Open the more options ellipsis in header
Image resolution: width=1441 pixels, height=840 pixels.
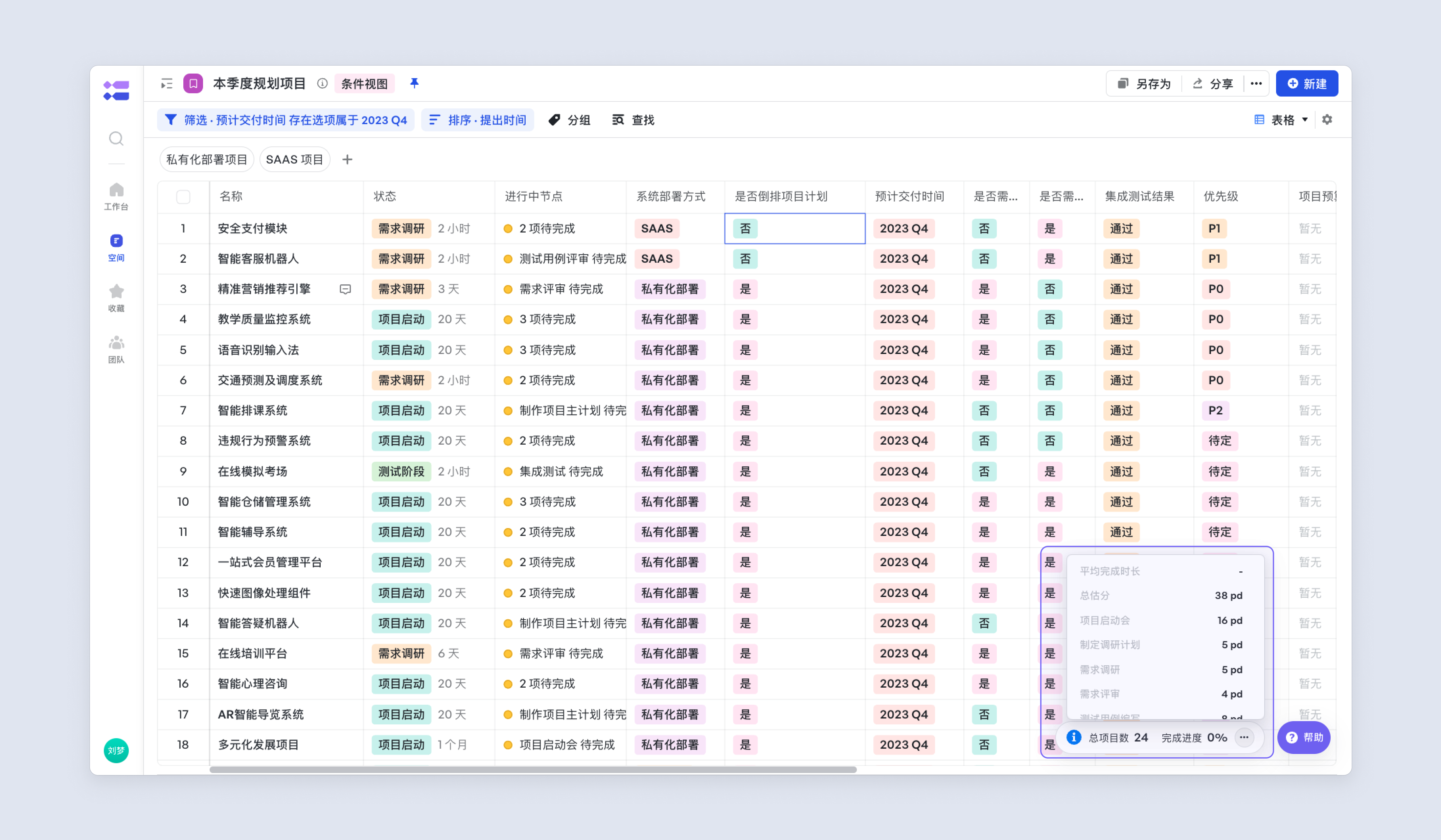1256,83
